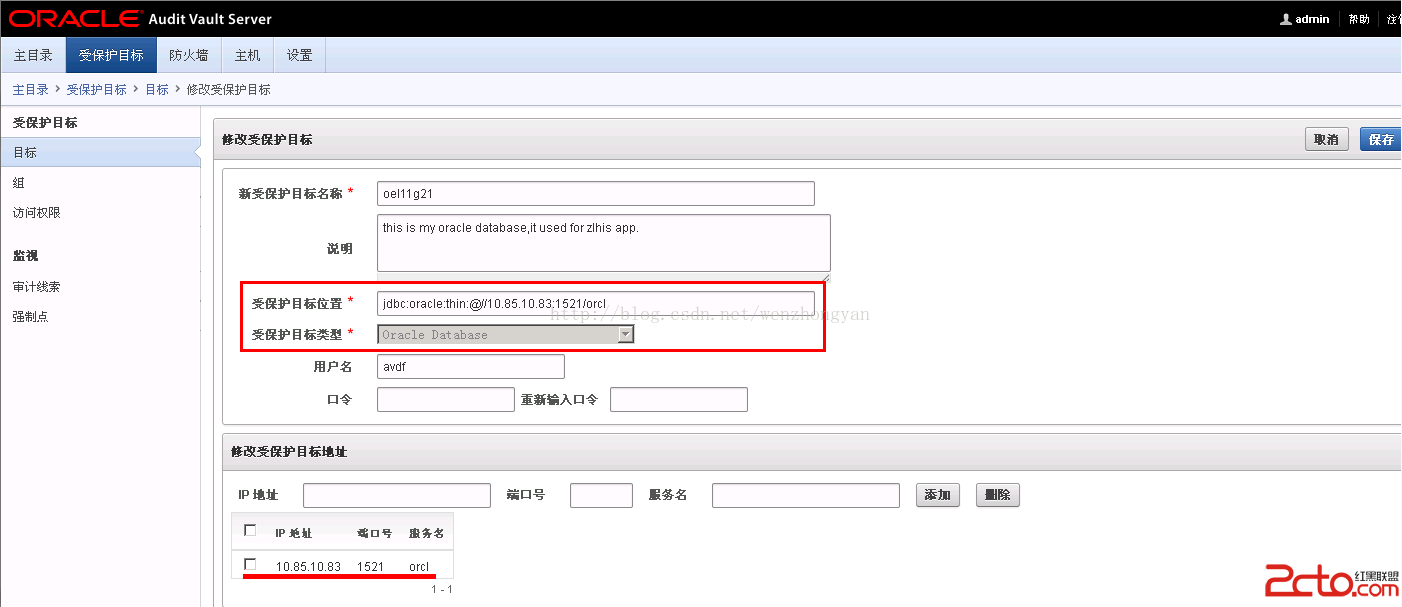The image size is (1402, 607).
Task: Click the 重新输入口令 field
Action: tap(679, 400)
